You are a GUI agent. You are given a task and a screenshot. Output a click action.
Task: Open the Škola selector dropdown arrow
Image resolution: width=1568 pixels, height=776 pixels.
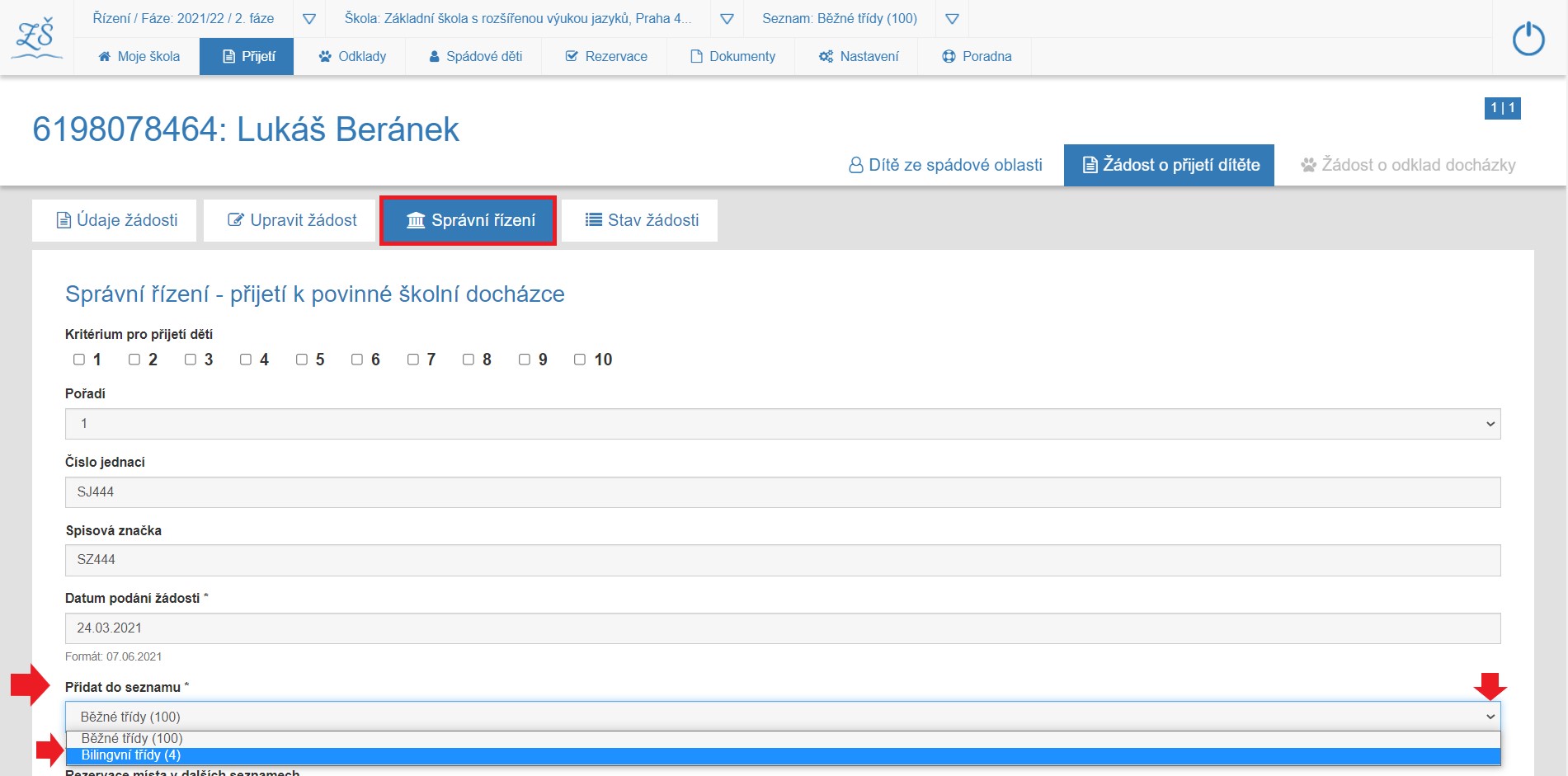click(x=727, y=19)
